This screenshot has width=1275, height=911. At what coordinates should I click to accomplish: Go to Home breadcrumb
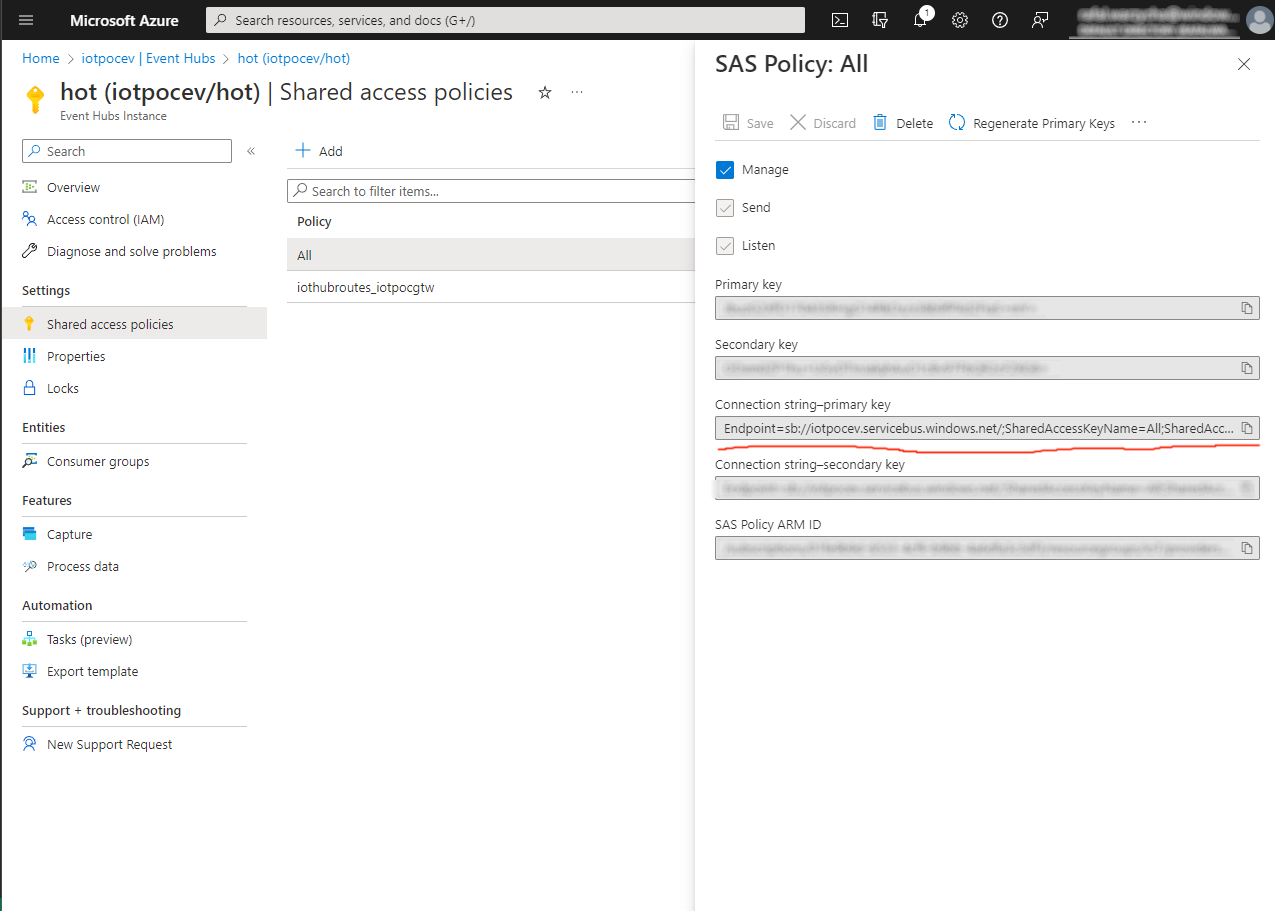click(x=41, y=59)
